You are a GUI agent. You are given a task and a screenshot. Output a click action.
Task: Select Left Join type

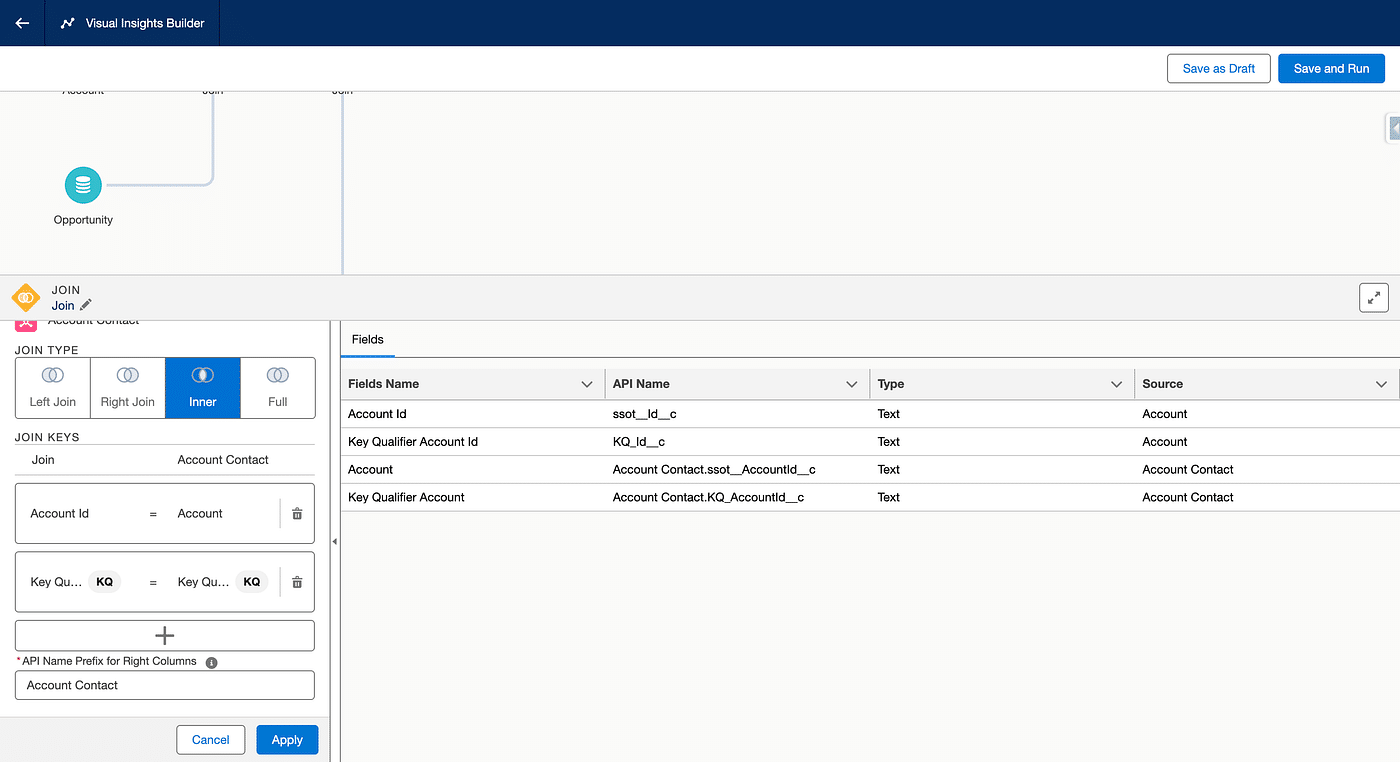point(53,387)
